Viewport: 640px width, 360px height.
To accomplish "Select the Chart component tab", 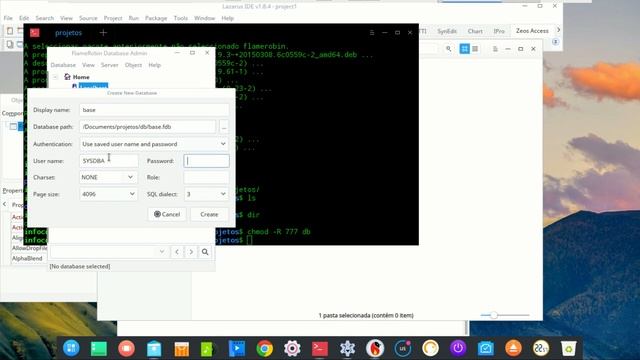I will tap(475, 31).
